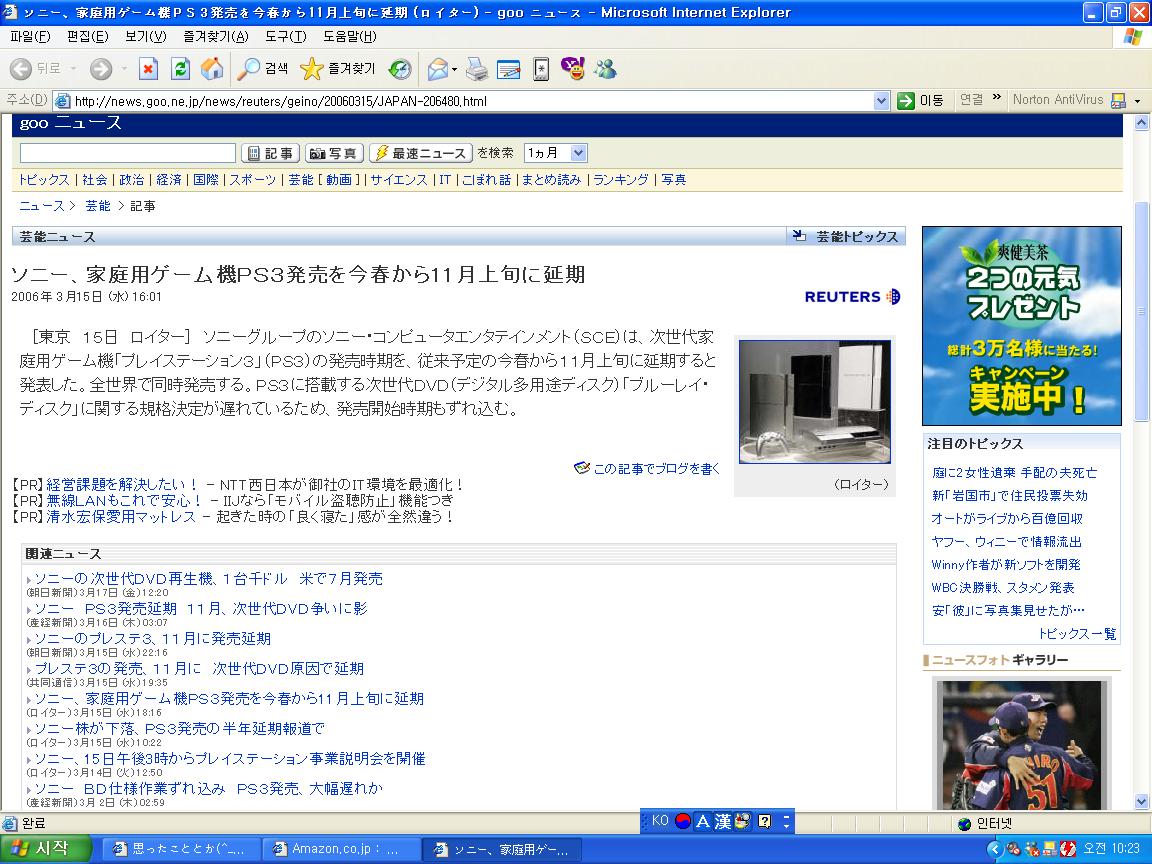Open the ソニー株が下落 related news link
This screenshot has width=1152, height=864.
(179, 728)
